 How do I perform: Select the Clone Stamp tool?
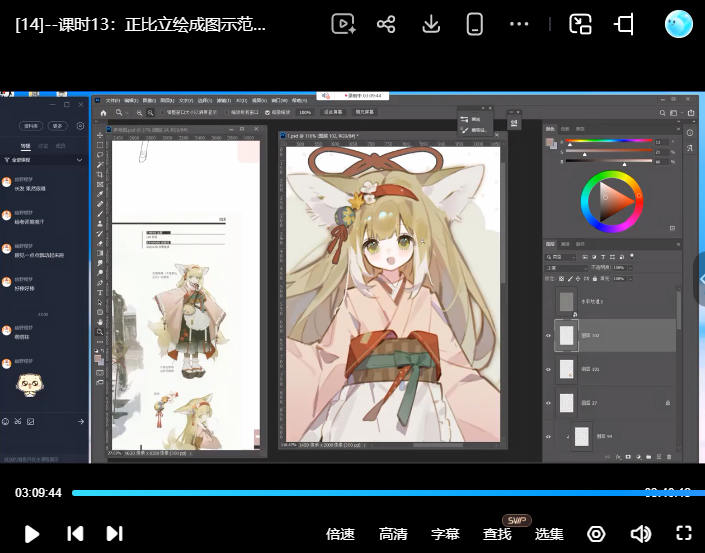(x=100, y=223)
